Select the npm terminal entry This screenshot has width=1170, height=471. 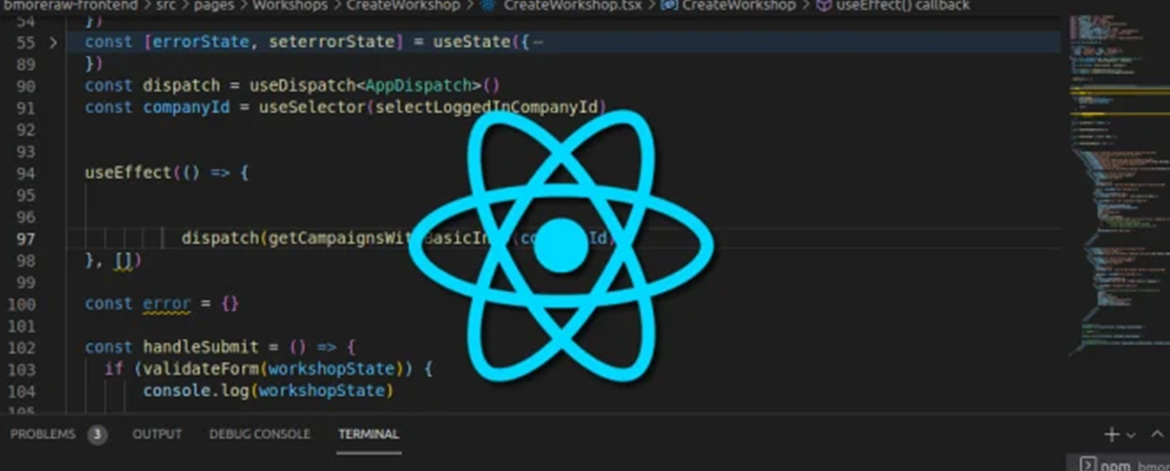1119,464
